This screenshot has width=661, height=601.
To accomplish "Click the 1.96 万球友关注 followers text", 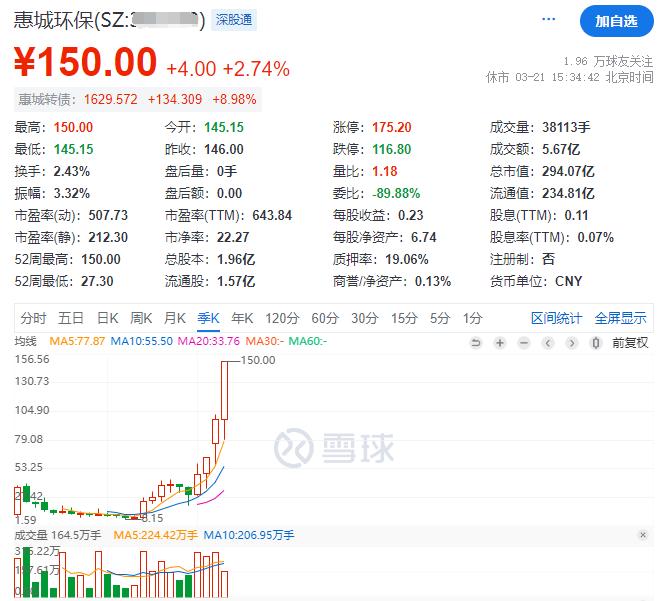I will pyautogui.click(x=608, y=62).
